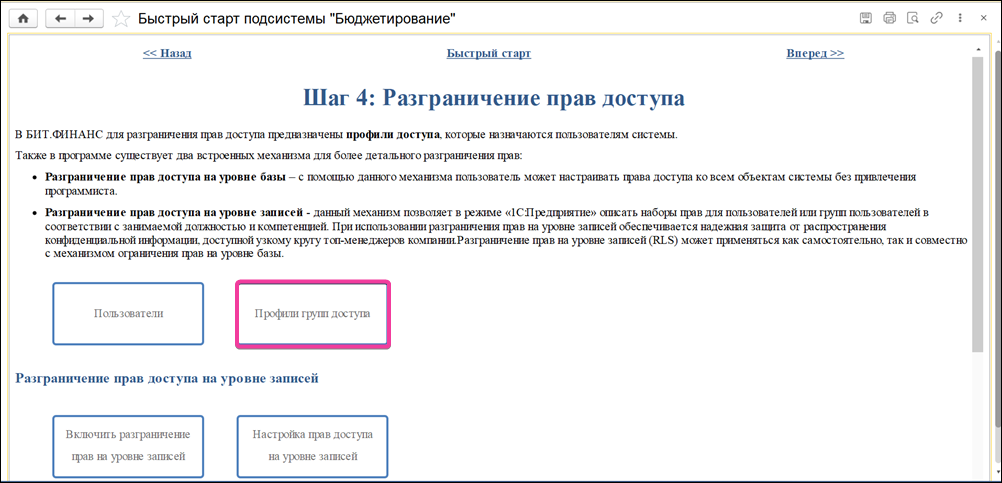Open print preview magnifier icon
Image resolution: width=1002 pixels, height=483 pixels.
913,19
